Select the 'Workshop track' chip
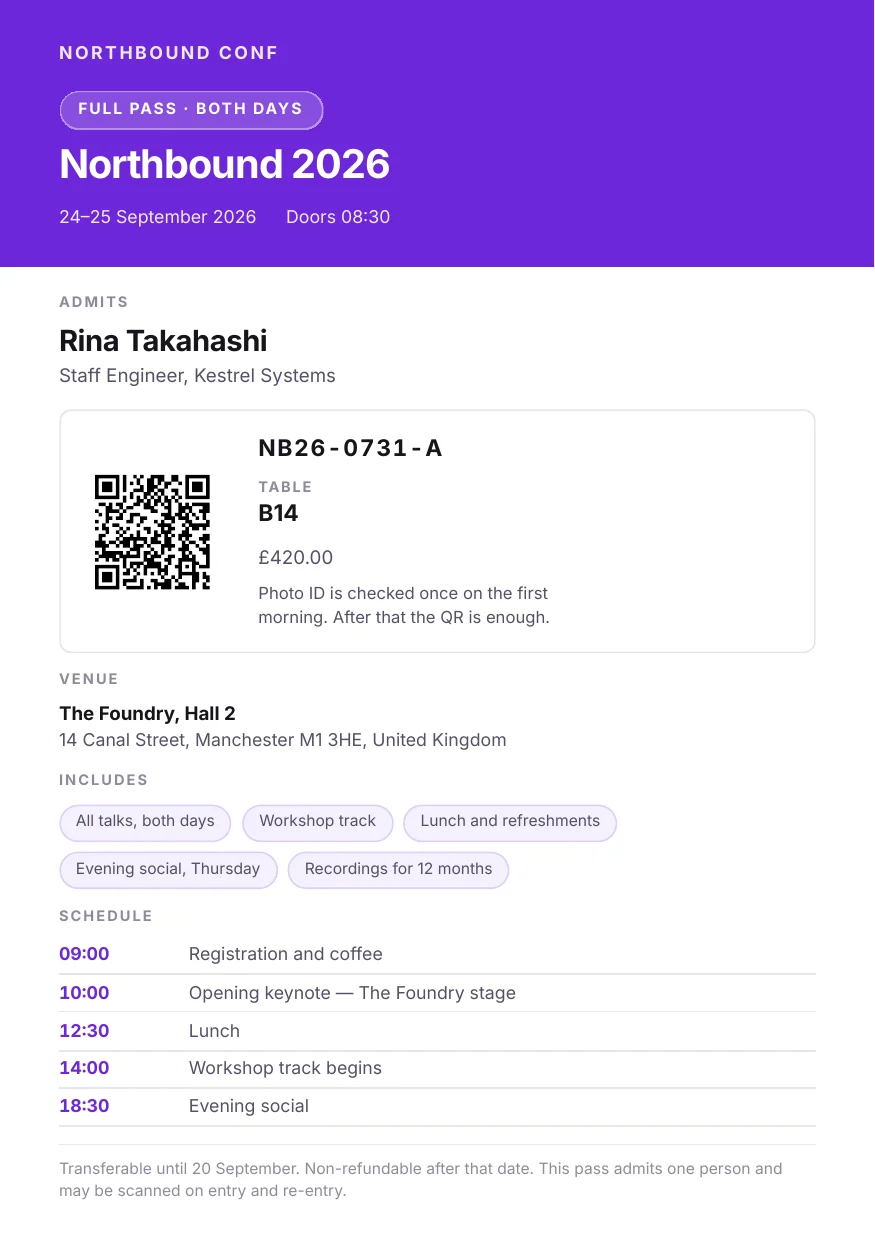This screenshot has width=875, height=1242. click(318, 822)
